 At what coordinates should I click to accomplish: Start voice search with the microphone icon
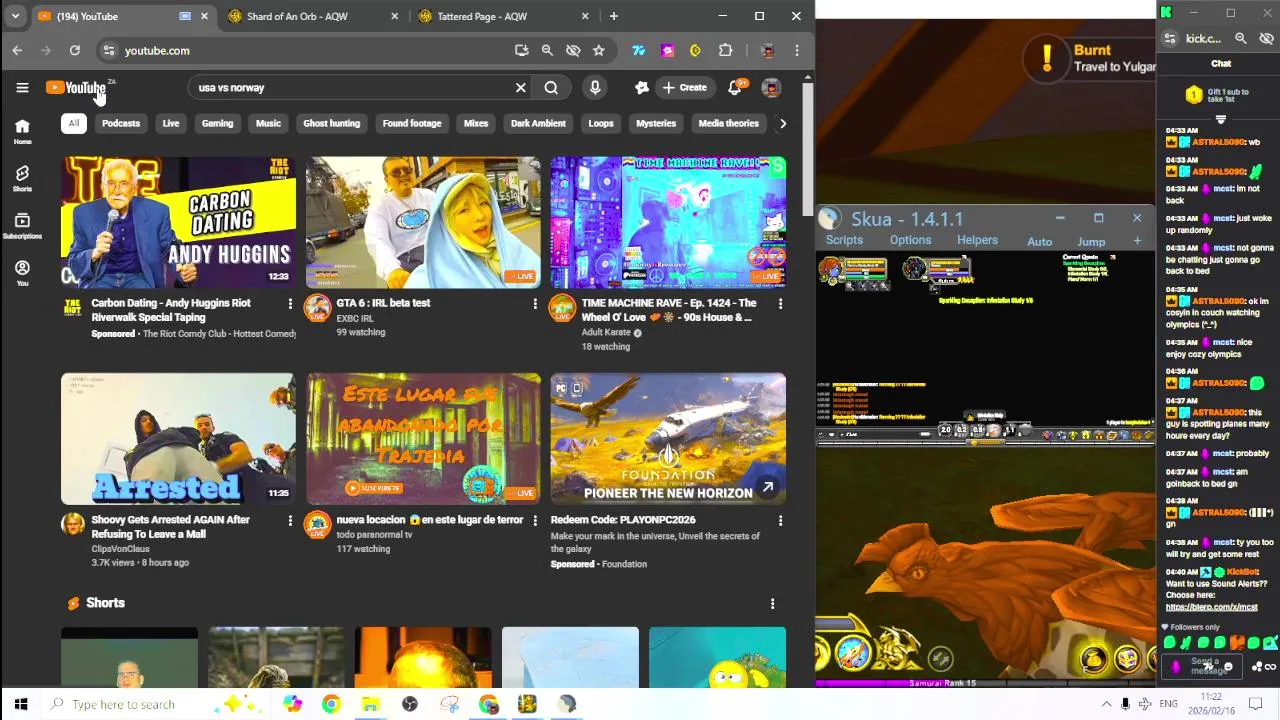click(595, 88)
